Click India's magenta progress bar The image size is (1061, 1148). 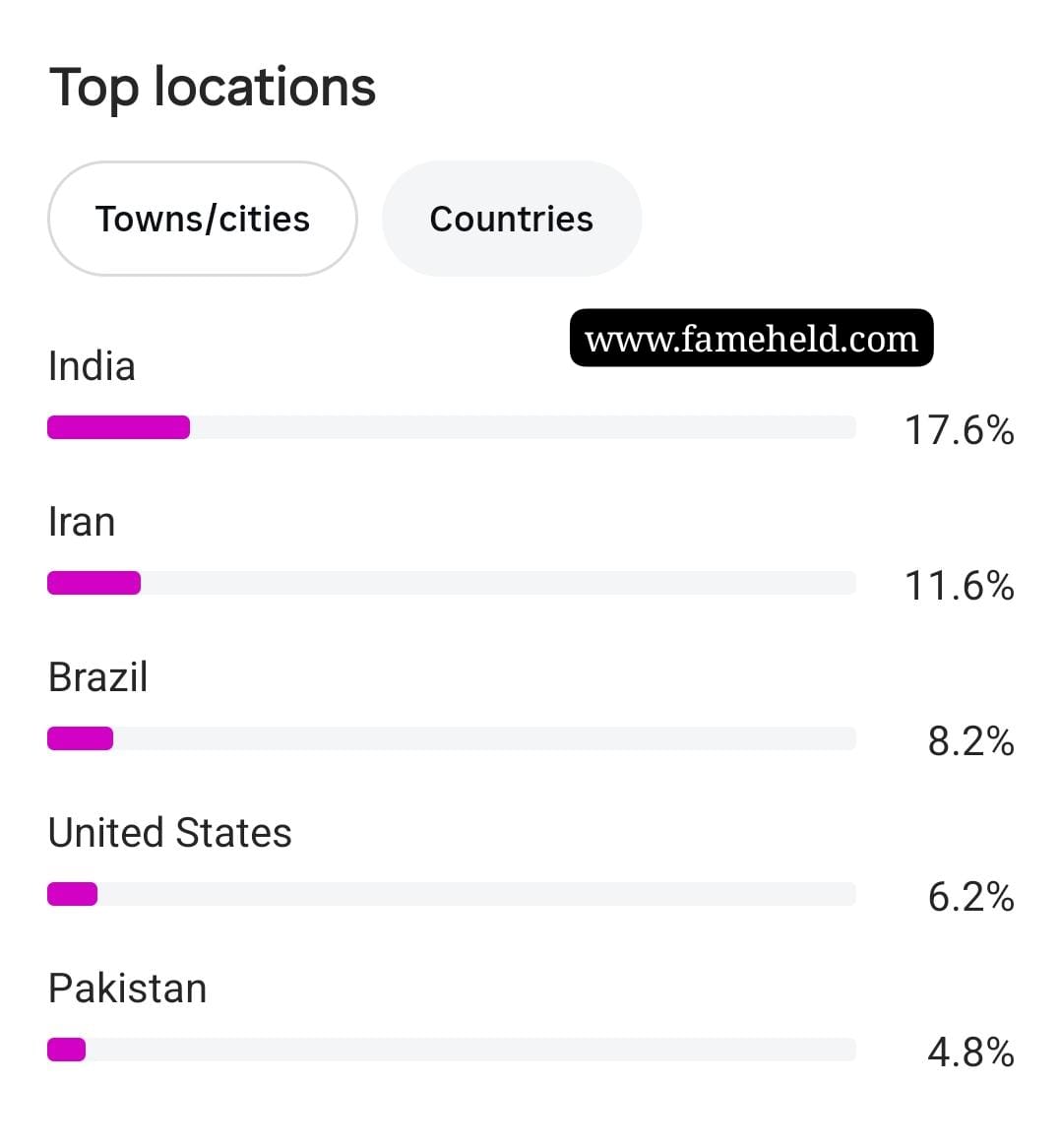118,427
